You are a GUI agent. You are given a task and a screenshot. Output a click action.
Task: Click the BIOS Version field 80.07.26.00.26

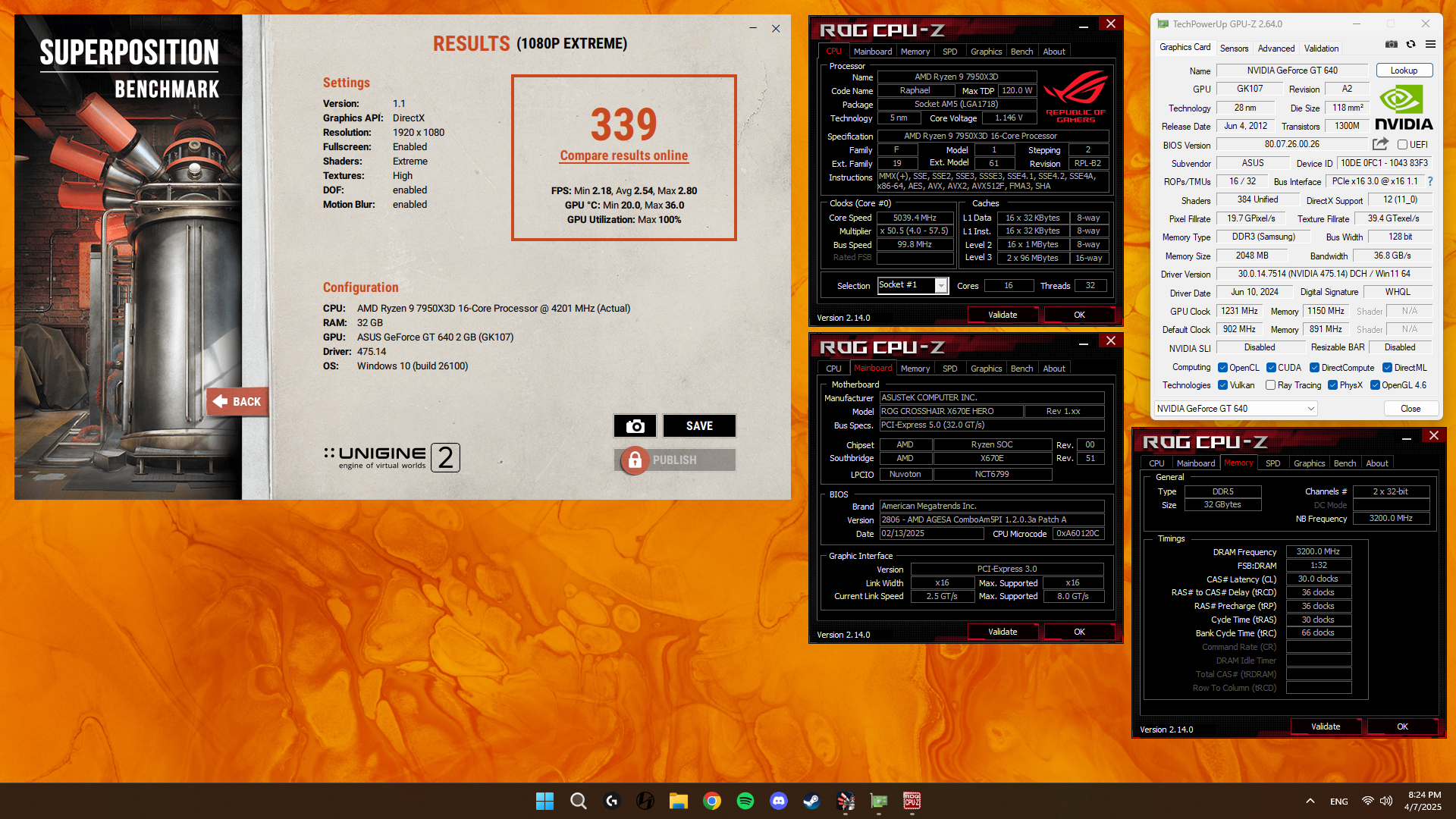(1292, 144)
